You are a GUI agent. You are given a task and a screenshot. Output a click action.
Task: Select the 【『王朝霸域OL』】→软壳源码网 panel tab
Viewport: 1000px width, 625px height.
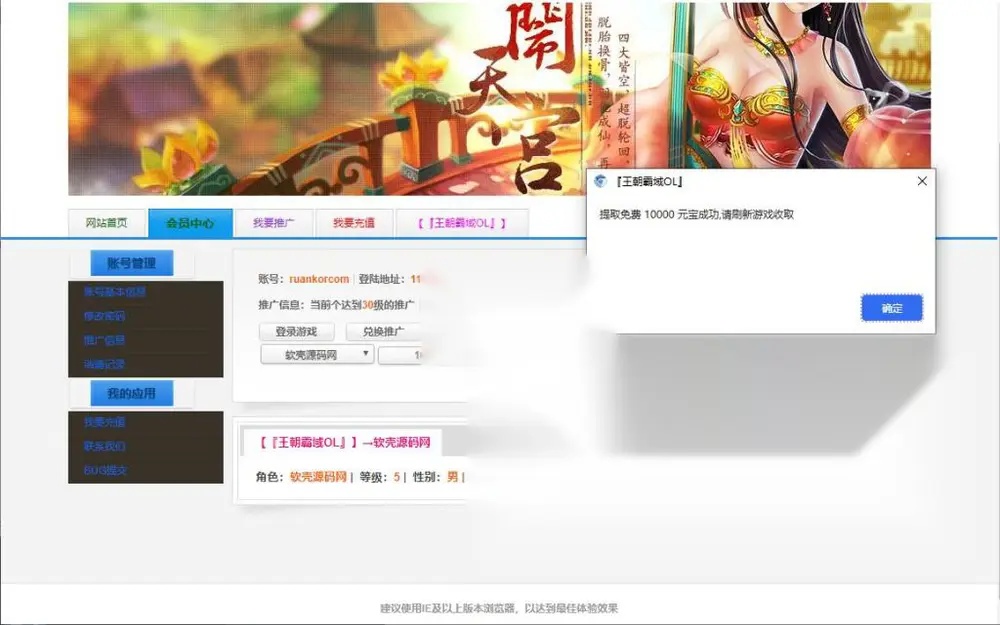341,442
